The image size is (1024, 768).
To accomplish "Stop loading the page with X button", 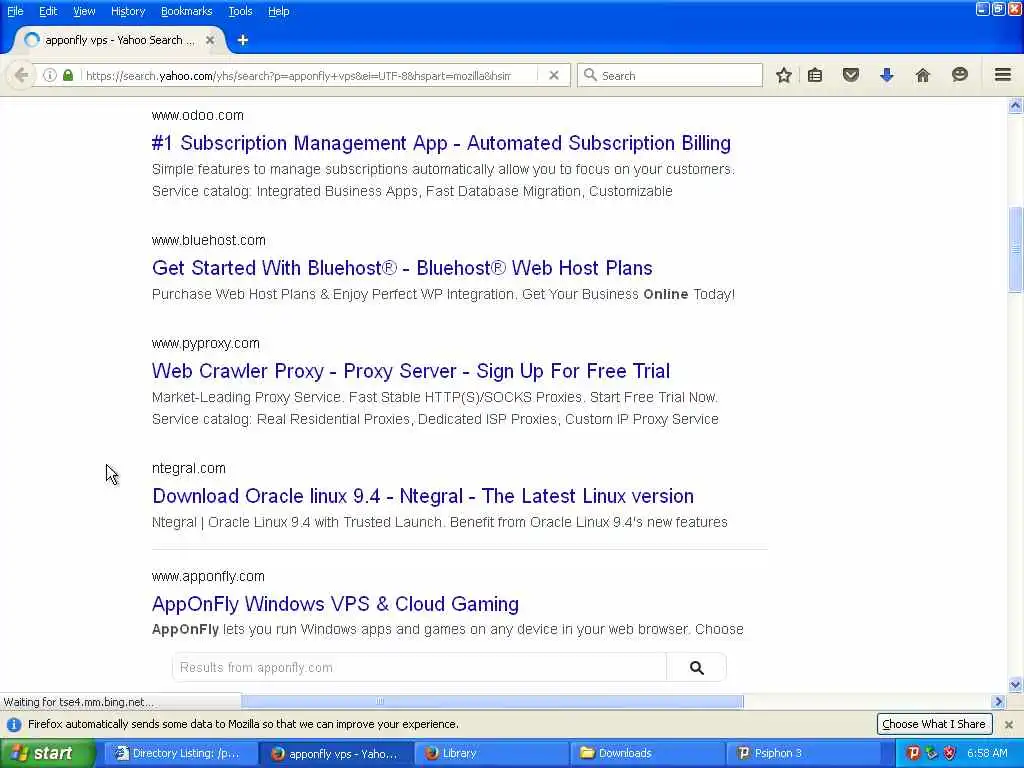I will tap(554, 75).
